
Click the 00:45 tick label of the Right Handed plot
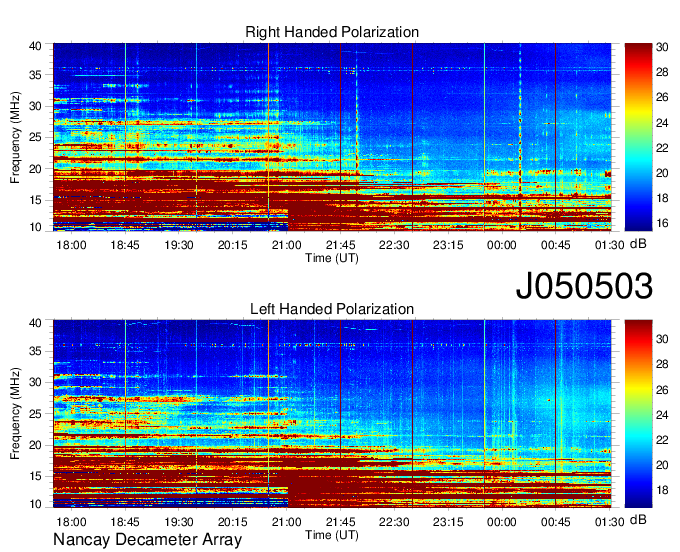(556, 245)
